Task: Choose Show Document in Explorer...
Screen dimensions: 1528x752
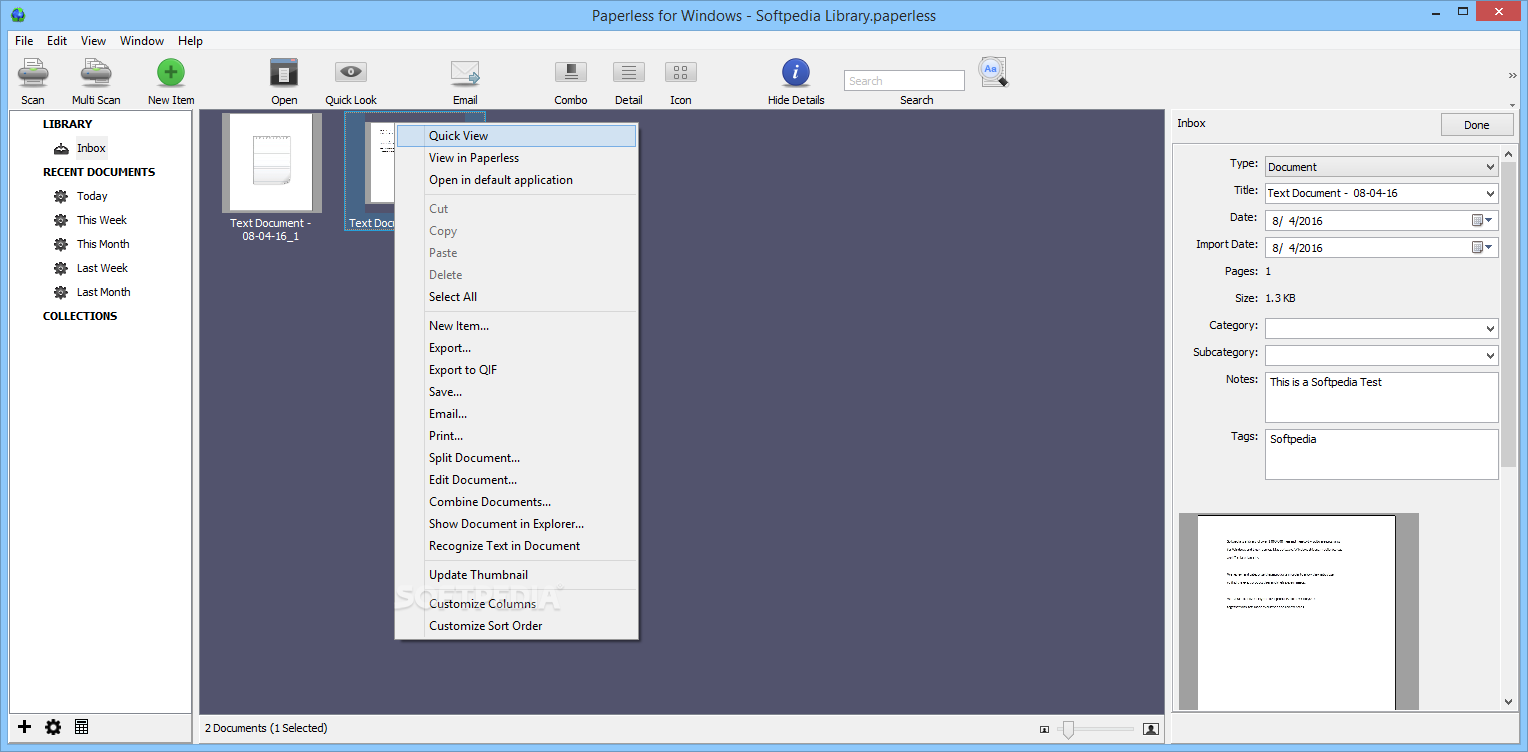Action: coord(517,524)
